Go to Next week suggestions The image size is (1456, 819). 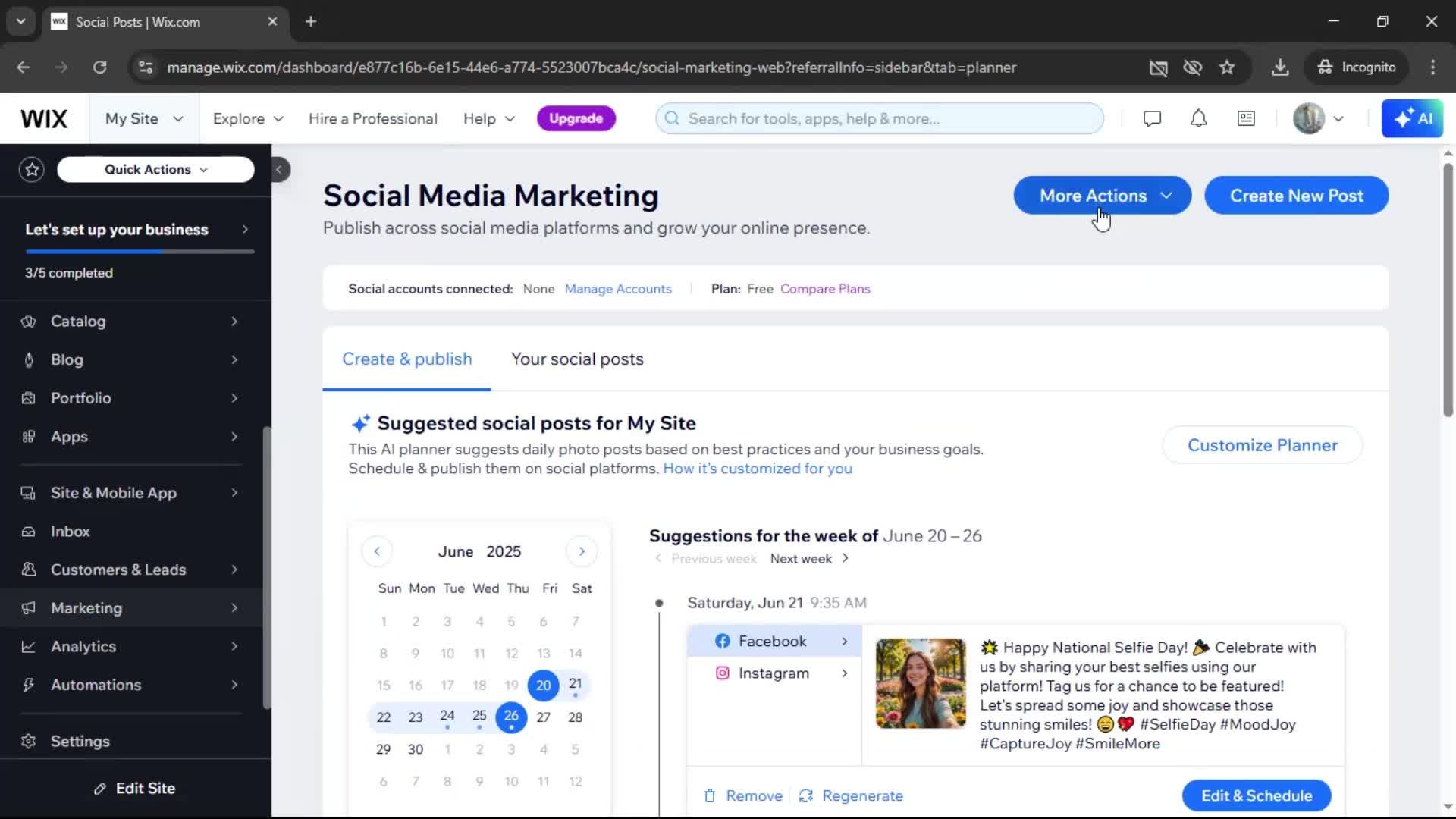(809, 559)
